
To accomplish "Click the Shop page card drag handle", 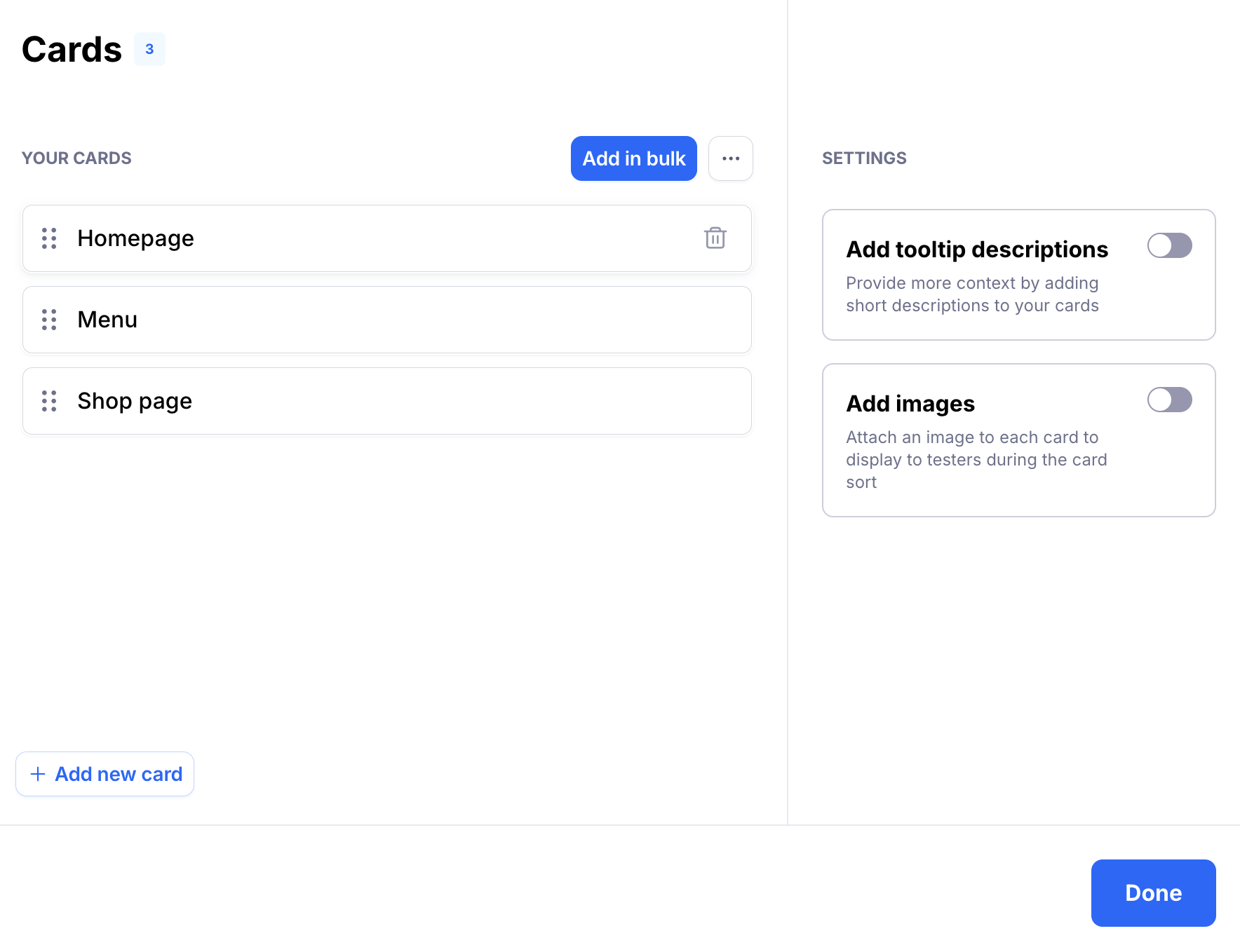I will click(49, 401).
